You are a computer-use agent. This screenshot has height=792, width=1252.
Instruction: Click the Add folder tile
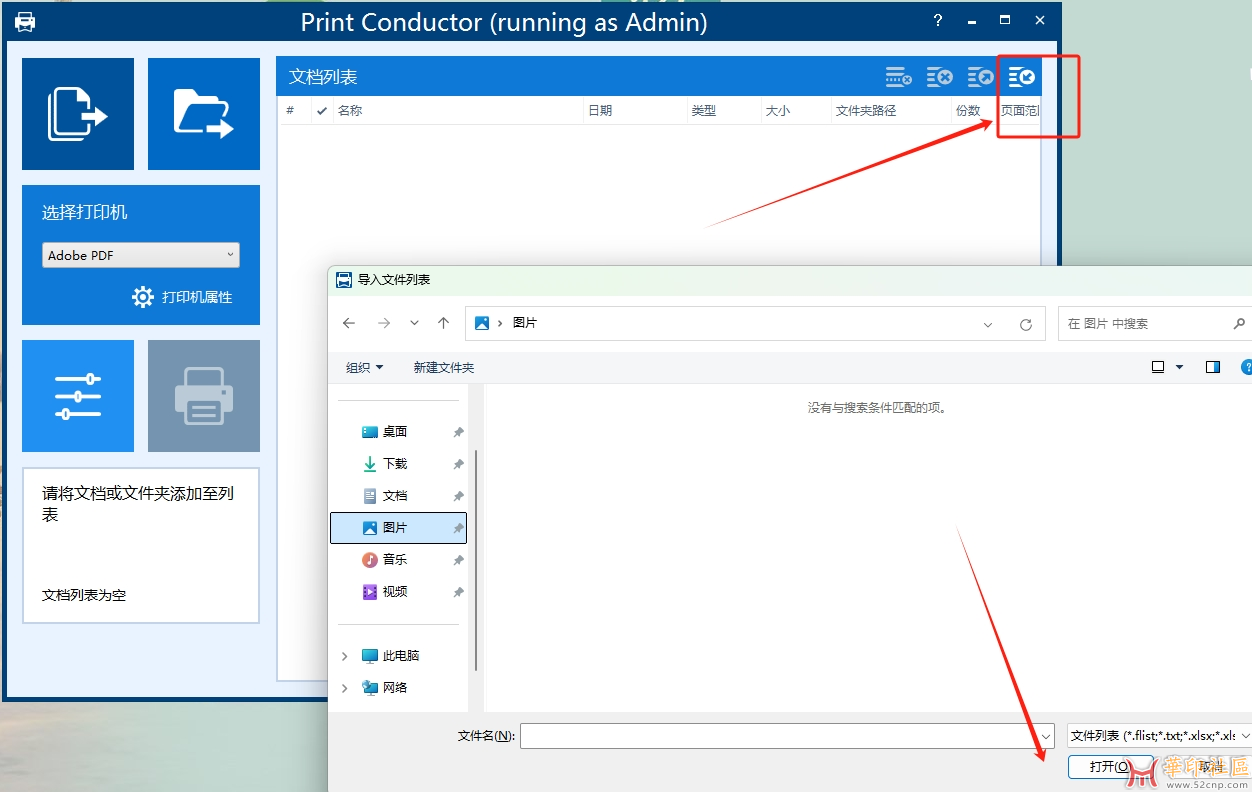[204, 114]
